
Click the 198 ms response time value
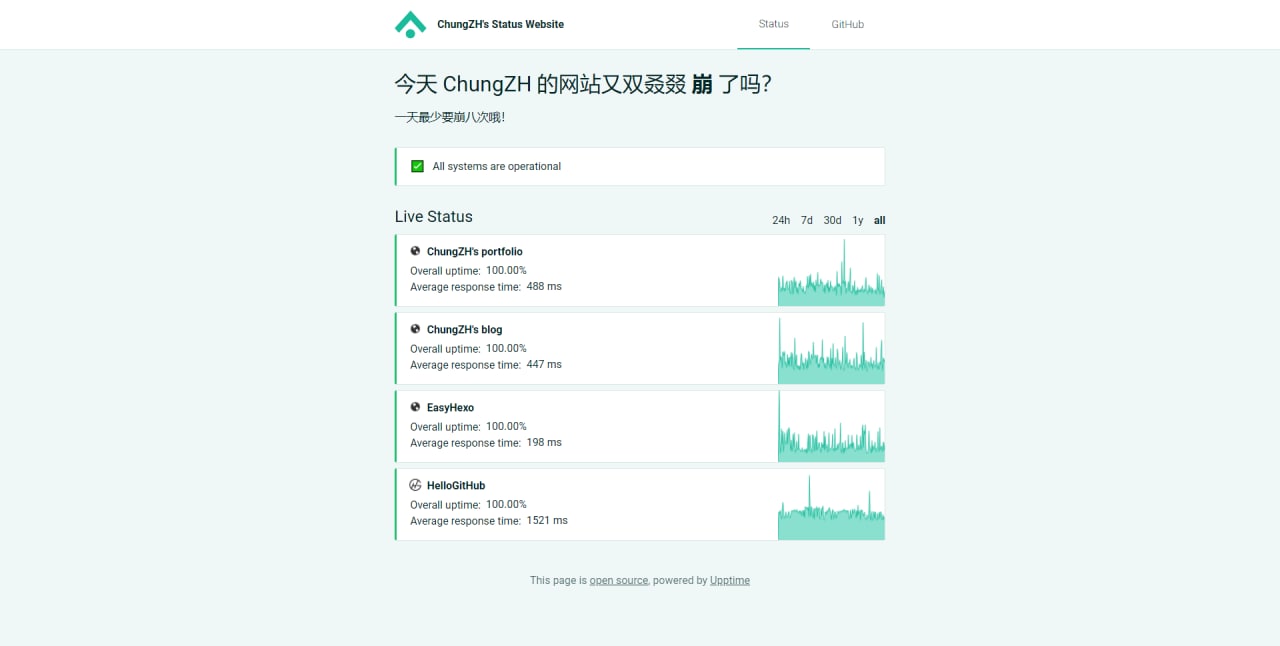(x=544, y=442)
